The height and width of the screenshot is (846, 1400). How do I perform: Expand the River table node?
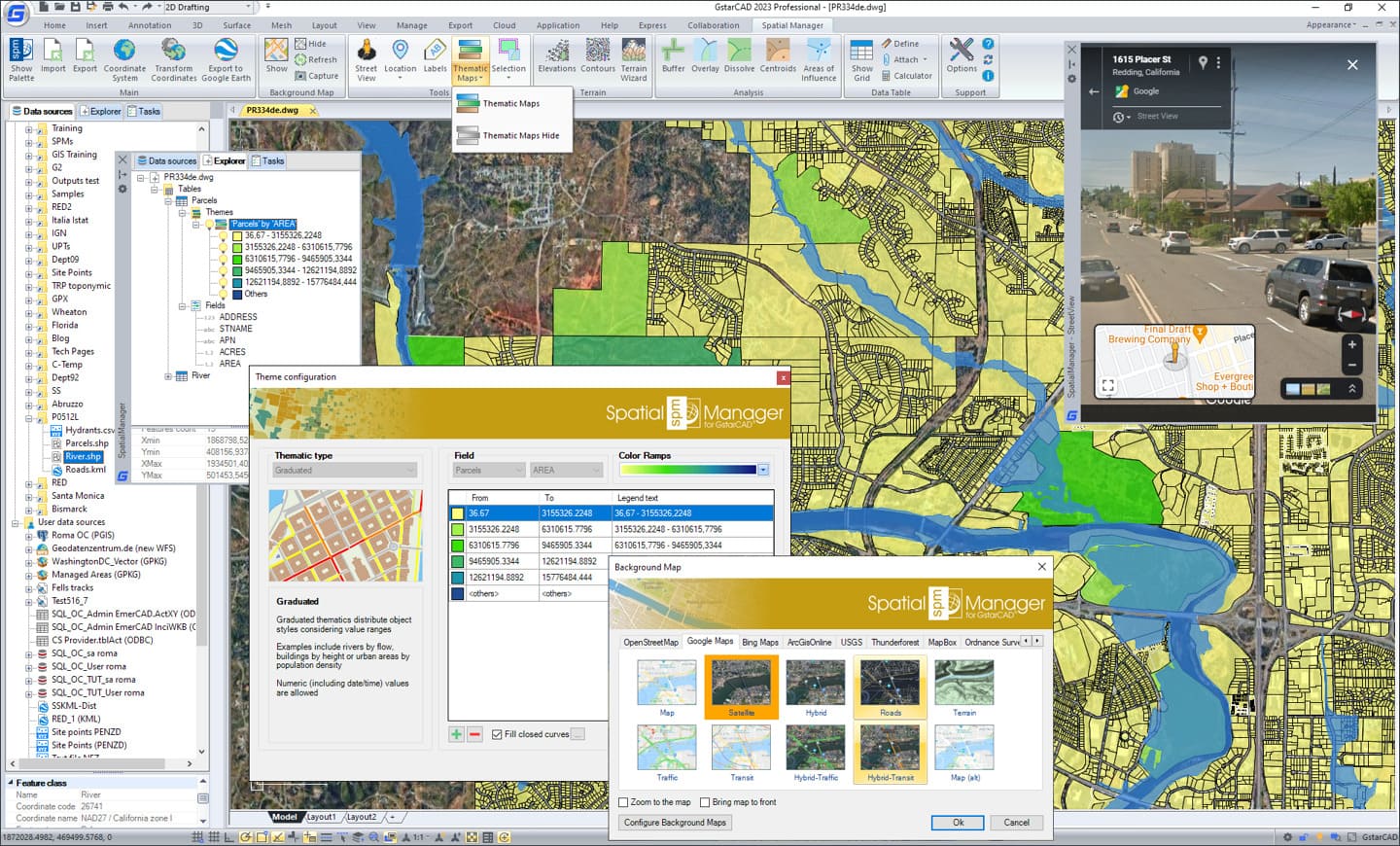tap(168, 375)
